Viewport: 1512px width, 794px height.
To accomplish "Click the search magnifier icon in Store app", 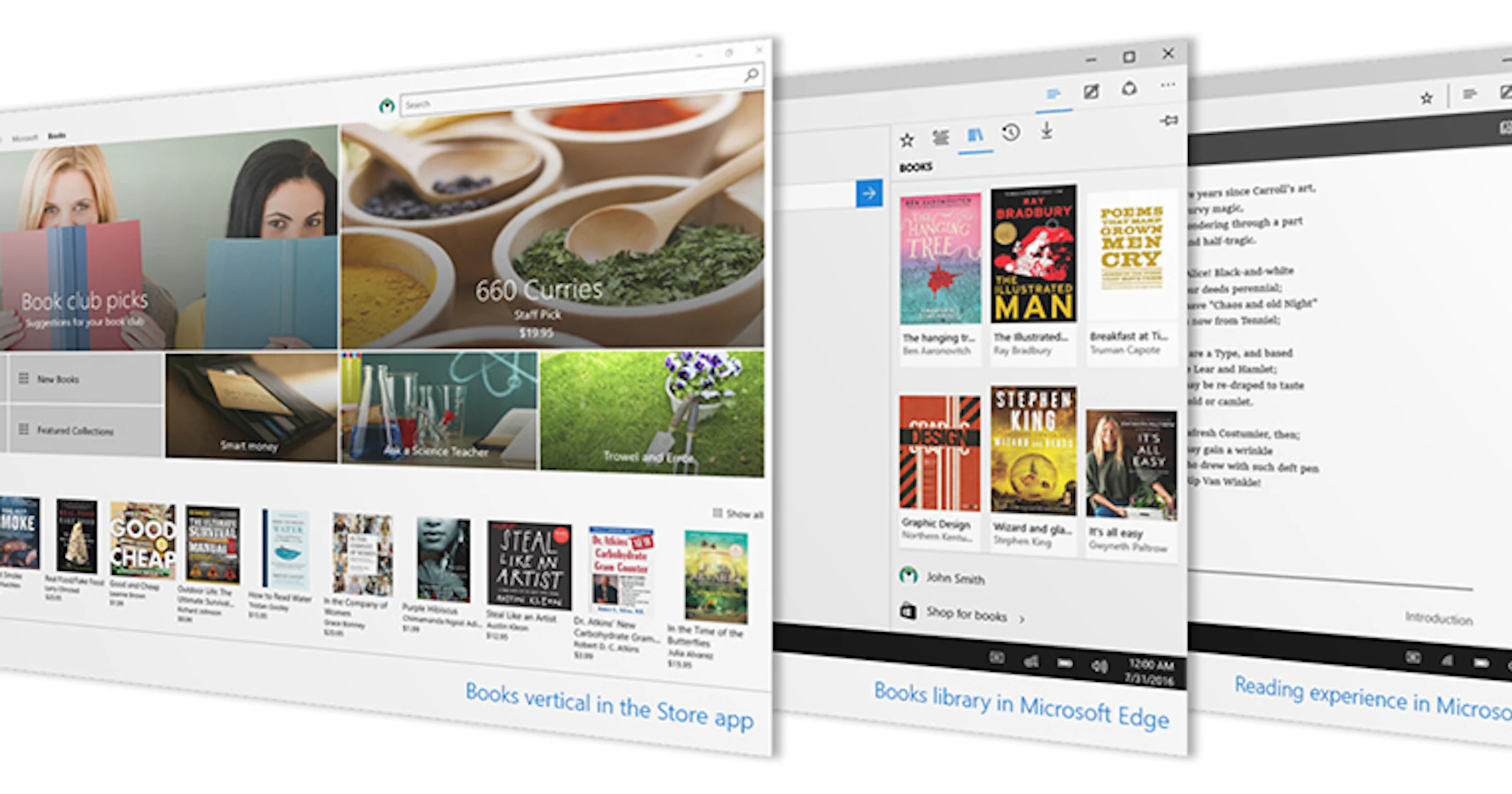I will click(x=752, y=76).
